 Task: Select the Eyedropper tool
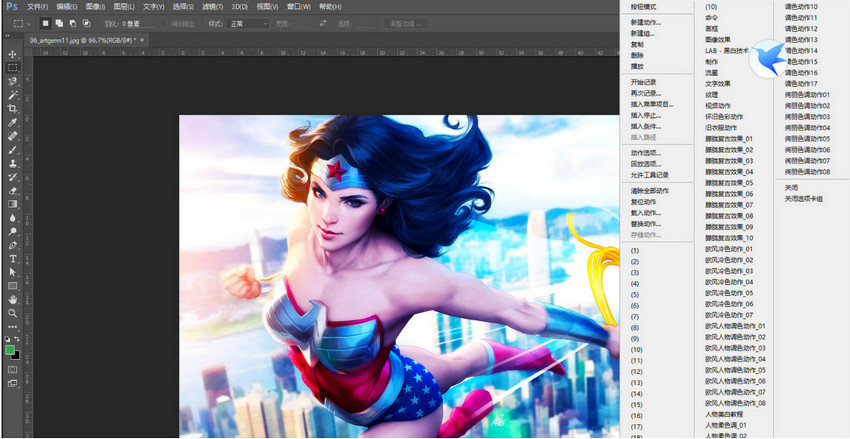(x=12, y=122)
